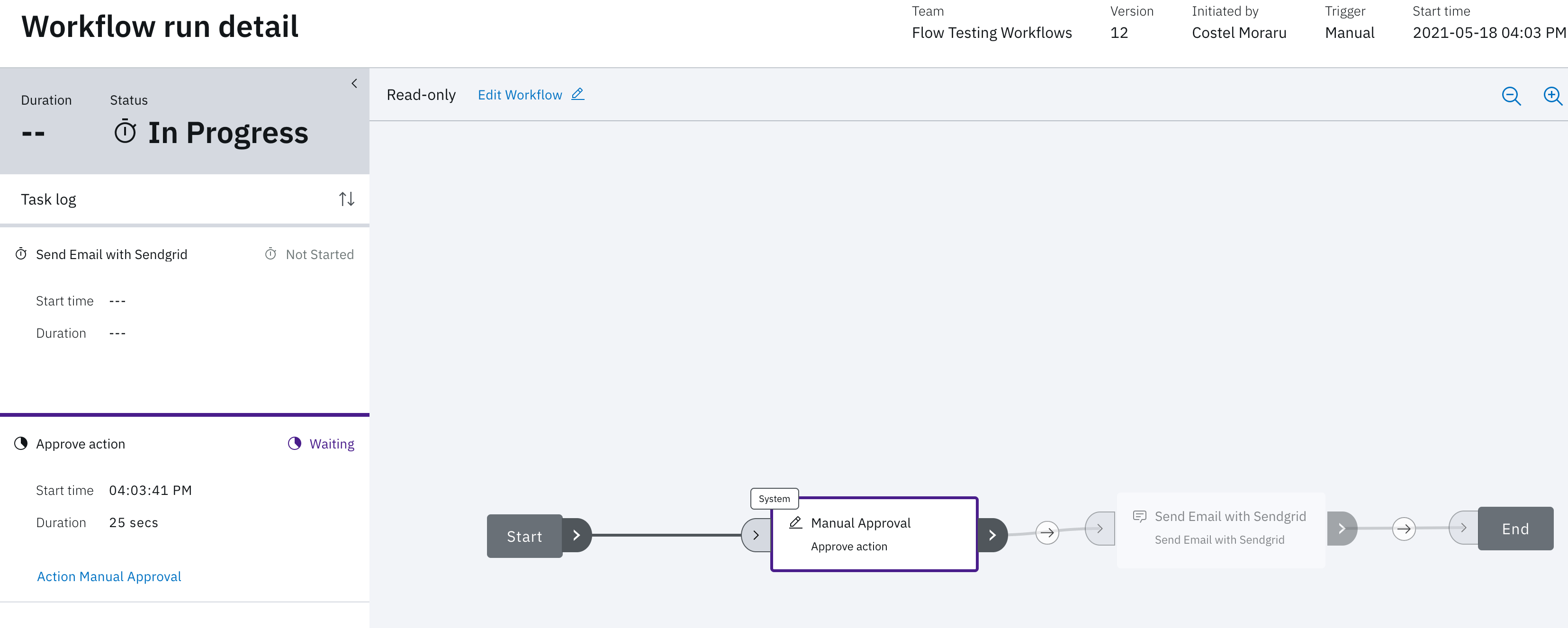Image resolution: width=1568 pixels, height=628 pixels.
Task: Click the 2021-05-18 start time value
Action: click(1489, 33)
